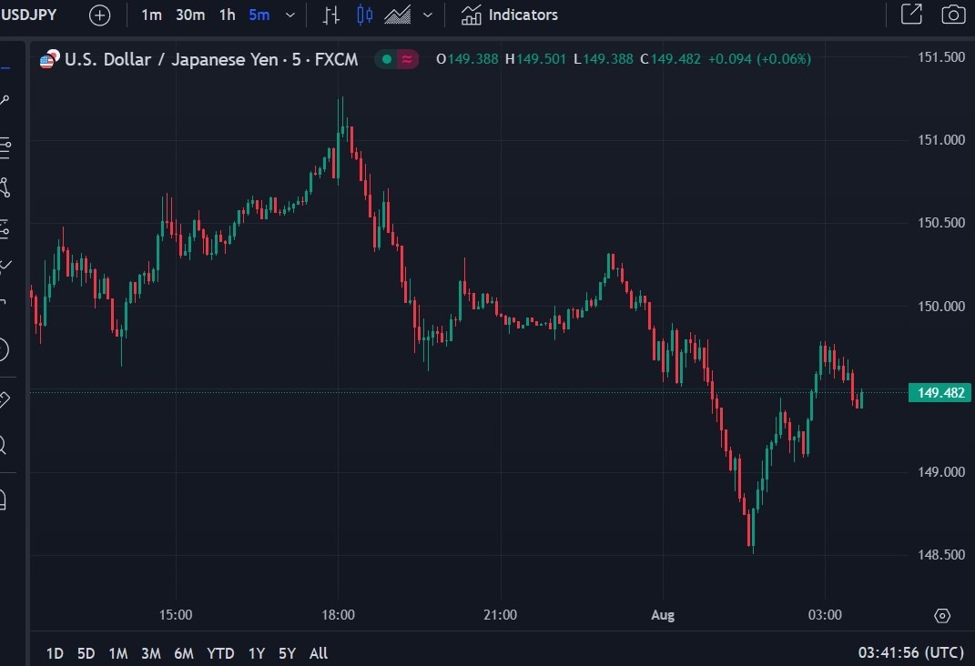The width and height of the screenshot is (975, 666).
Task: Switch to the 1h timeframe
Action: click(x=226, y=15)
